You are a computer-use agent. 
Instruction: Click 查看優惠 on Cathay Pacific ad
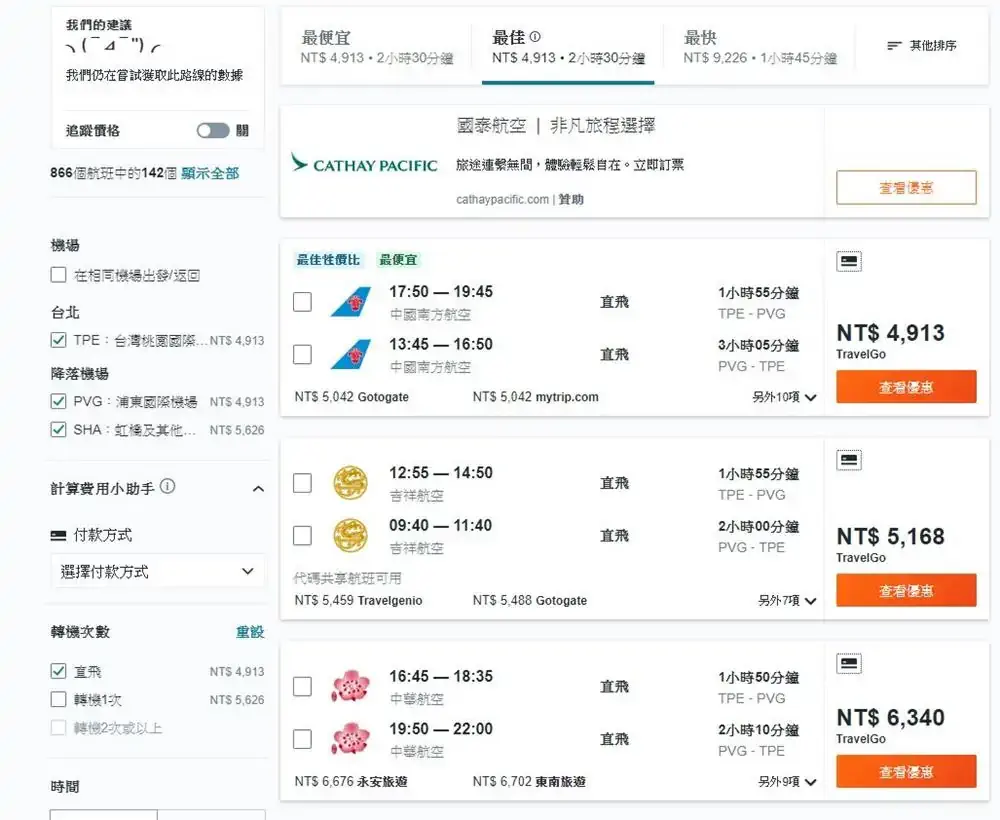[x=906, y=187]
